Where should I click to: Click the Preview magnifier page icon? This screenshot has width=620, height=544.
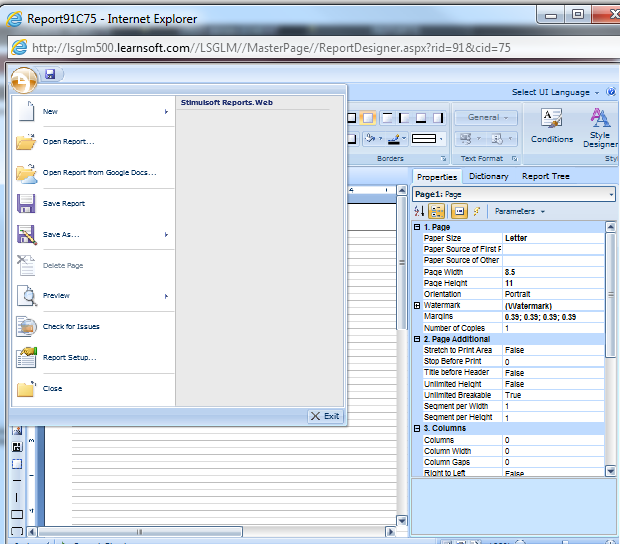point(27,296)
